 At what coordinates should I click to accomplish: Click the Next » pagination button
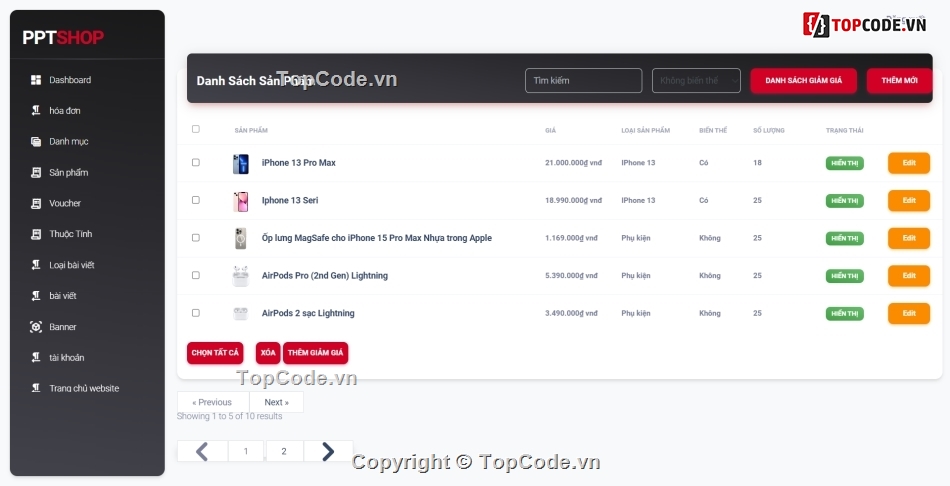point(276,402)
